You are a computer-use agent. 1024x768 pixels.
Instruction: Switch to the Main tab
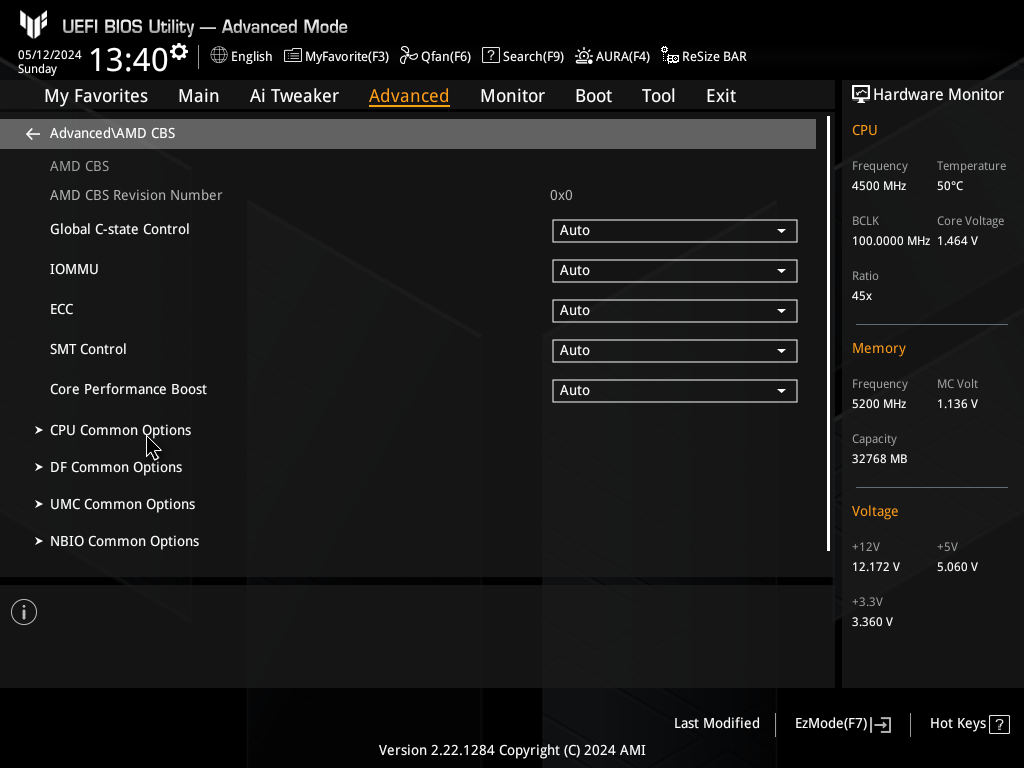point(199,96)
